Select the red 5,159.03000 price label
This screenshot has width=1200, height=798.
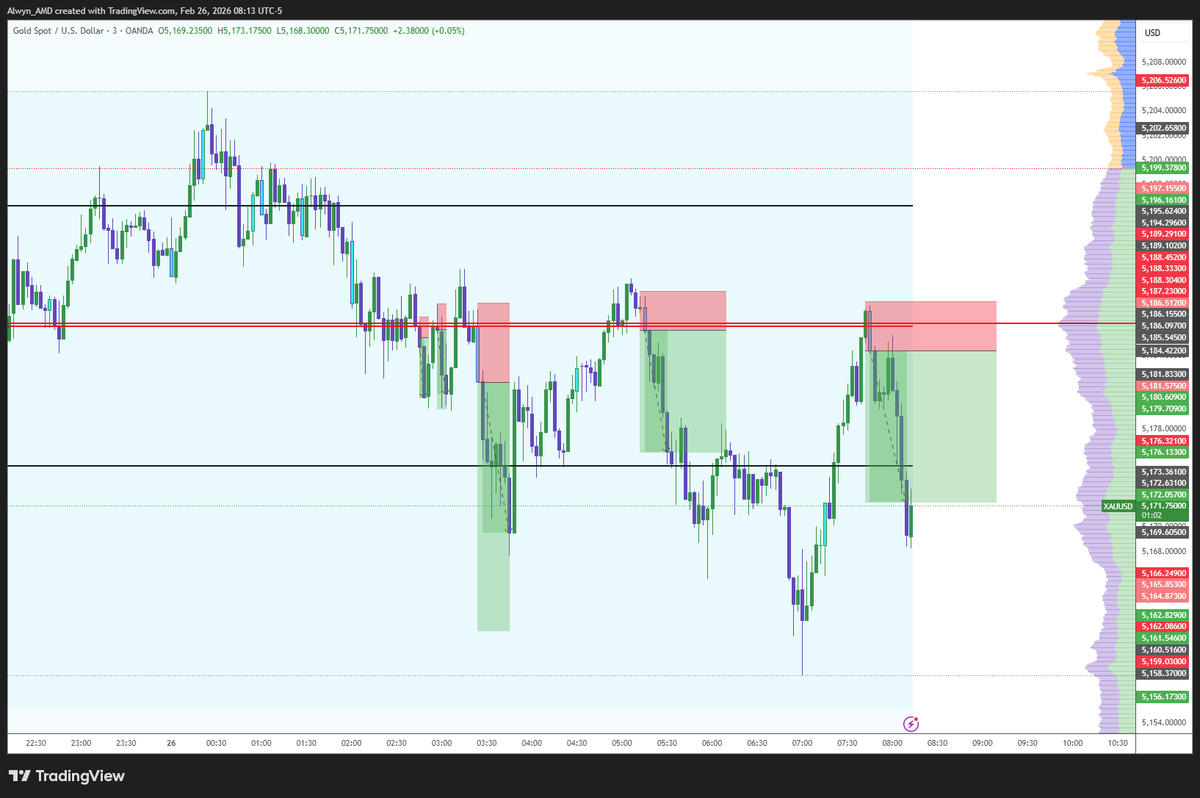[x=1163, y=661]
